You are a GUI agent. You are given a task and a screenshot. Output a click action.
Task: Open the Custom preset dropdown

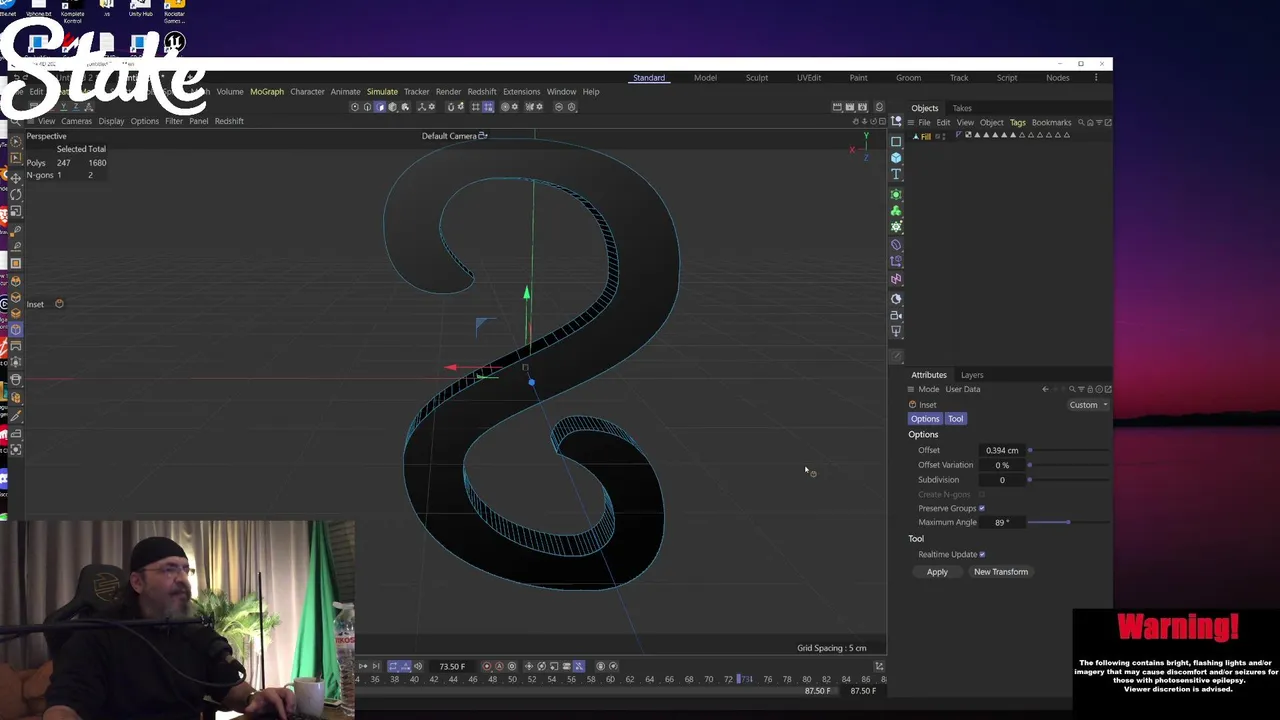[1087, 405]
